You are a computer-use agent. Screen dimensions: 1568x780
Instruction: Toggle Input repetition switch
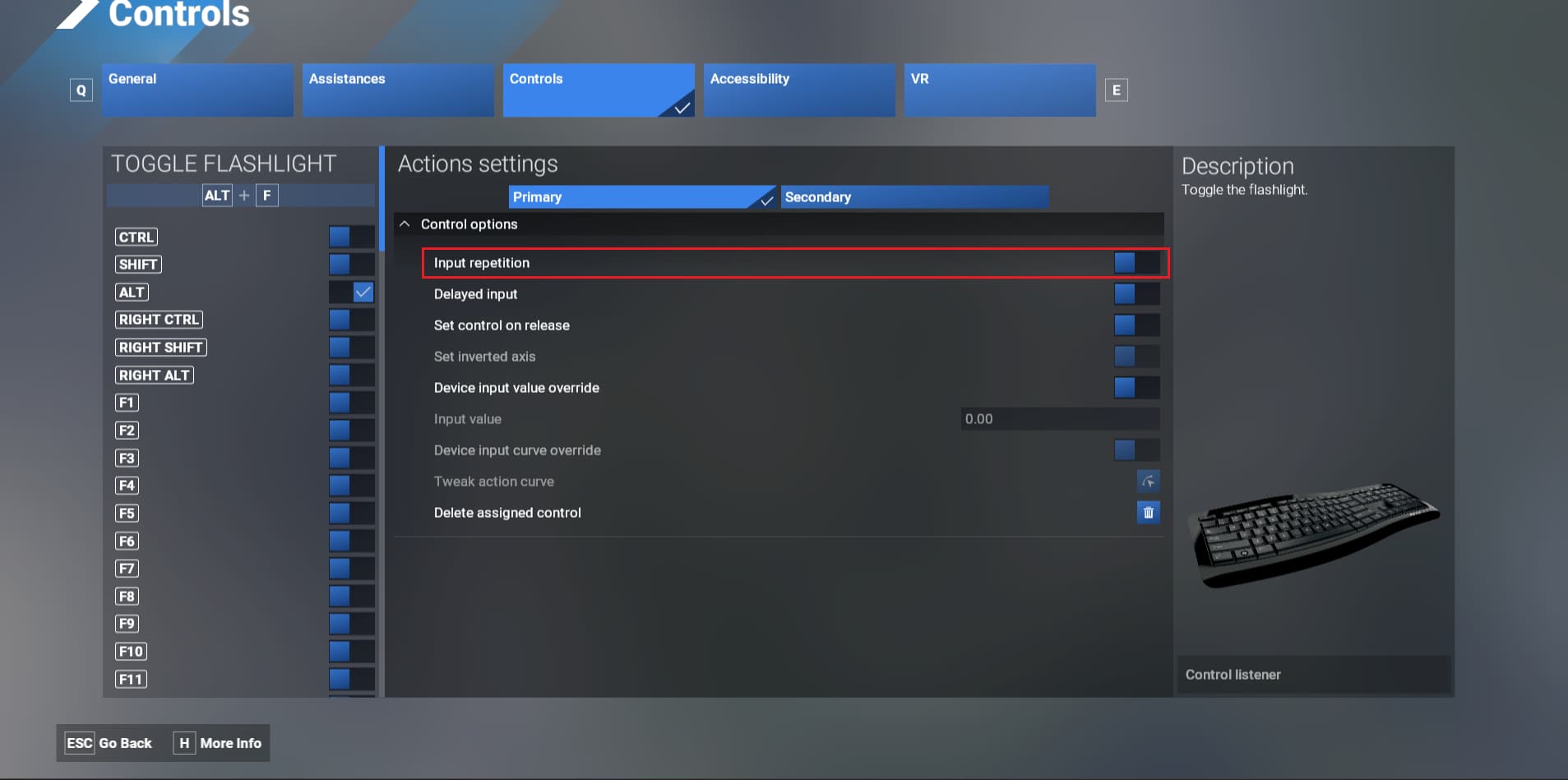[x=1136, y=263]
